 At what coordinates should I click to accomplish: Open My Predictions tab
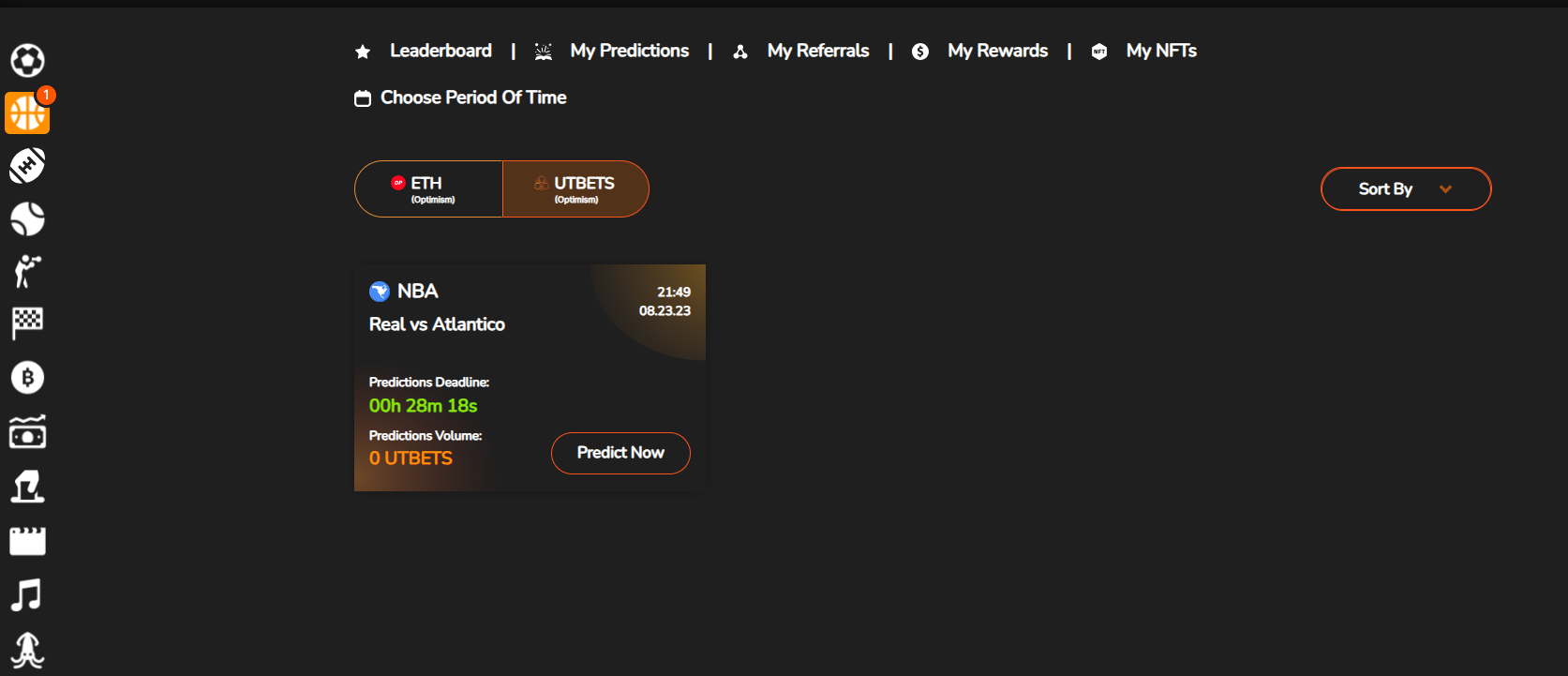629,51
